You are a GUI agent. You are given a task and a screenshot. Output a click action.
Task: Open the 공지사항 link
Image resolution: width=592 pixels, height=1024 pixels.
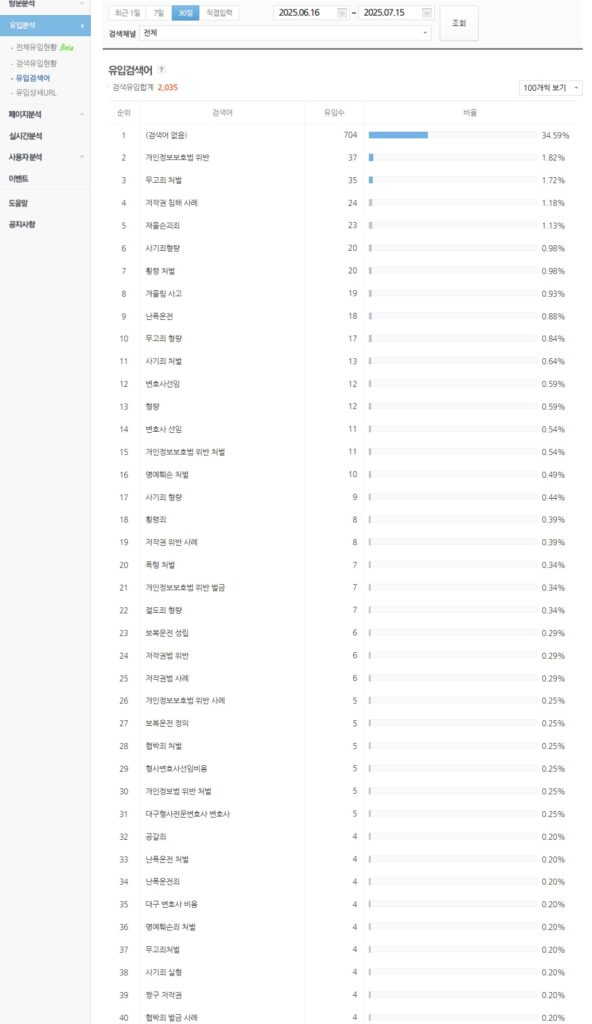pos(22,224)
